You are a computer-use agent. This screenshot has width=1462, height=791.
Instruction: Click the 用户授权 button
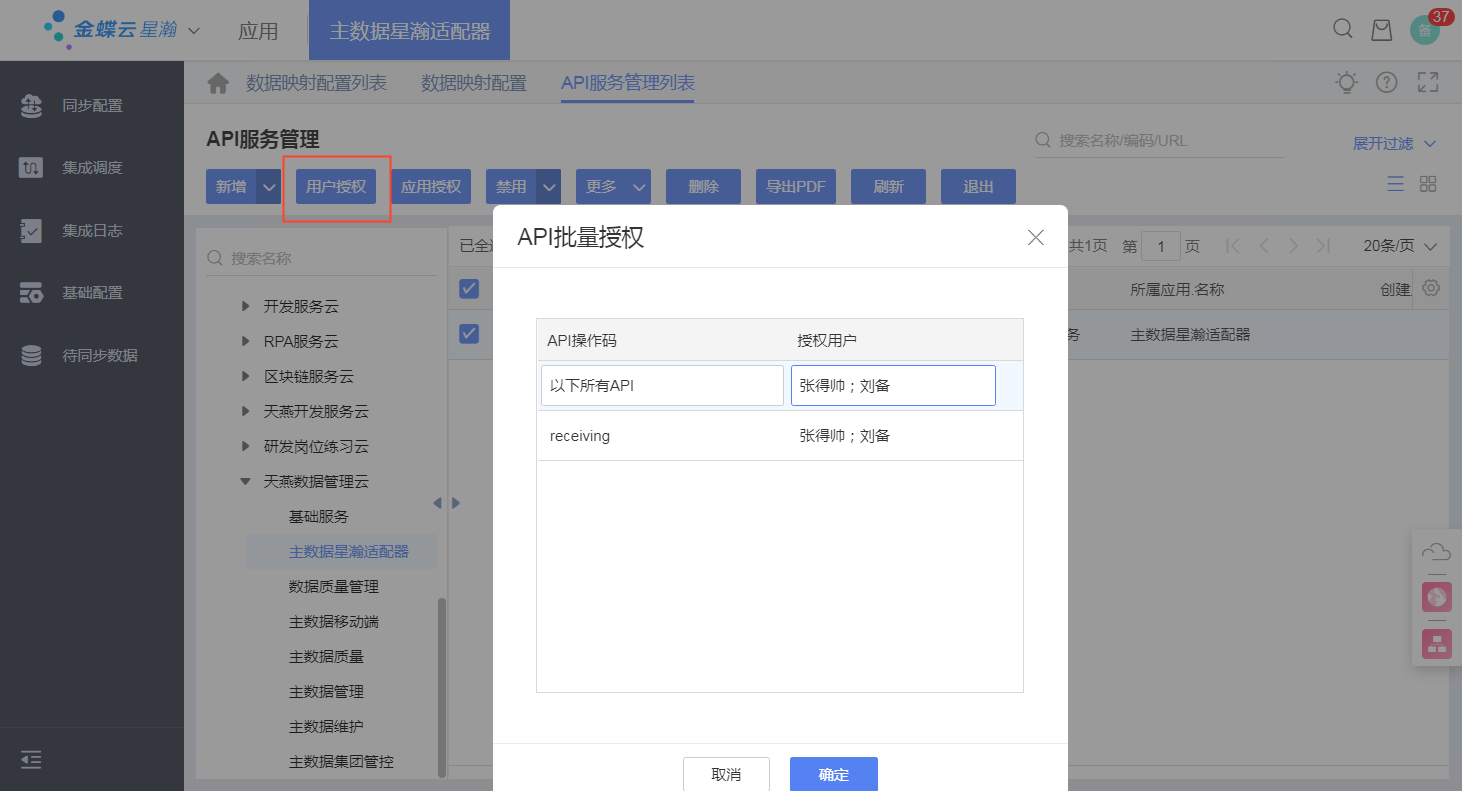click(x=336, y=187)
